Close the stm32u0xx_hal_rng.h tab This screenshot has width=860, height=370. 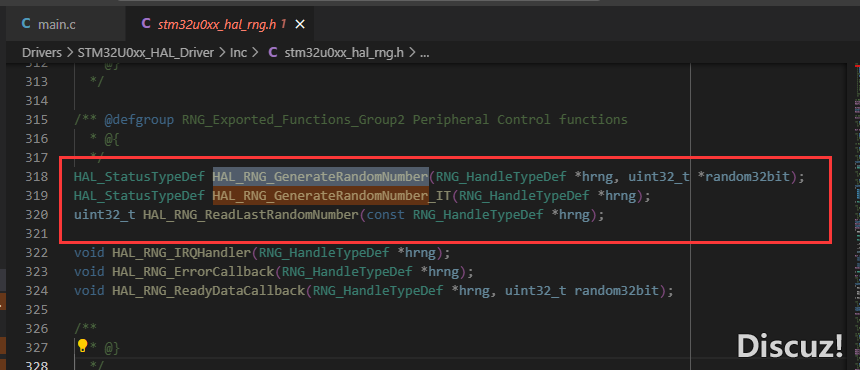tap(300, 24)
